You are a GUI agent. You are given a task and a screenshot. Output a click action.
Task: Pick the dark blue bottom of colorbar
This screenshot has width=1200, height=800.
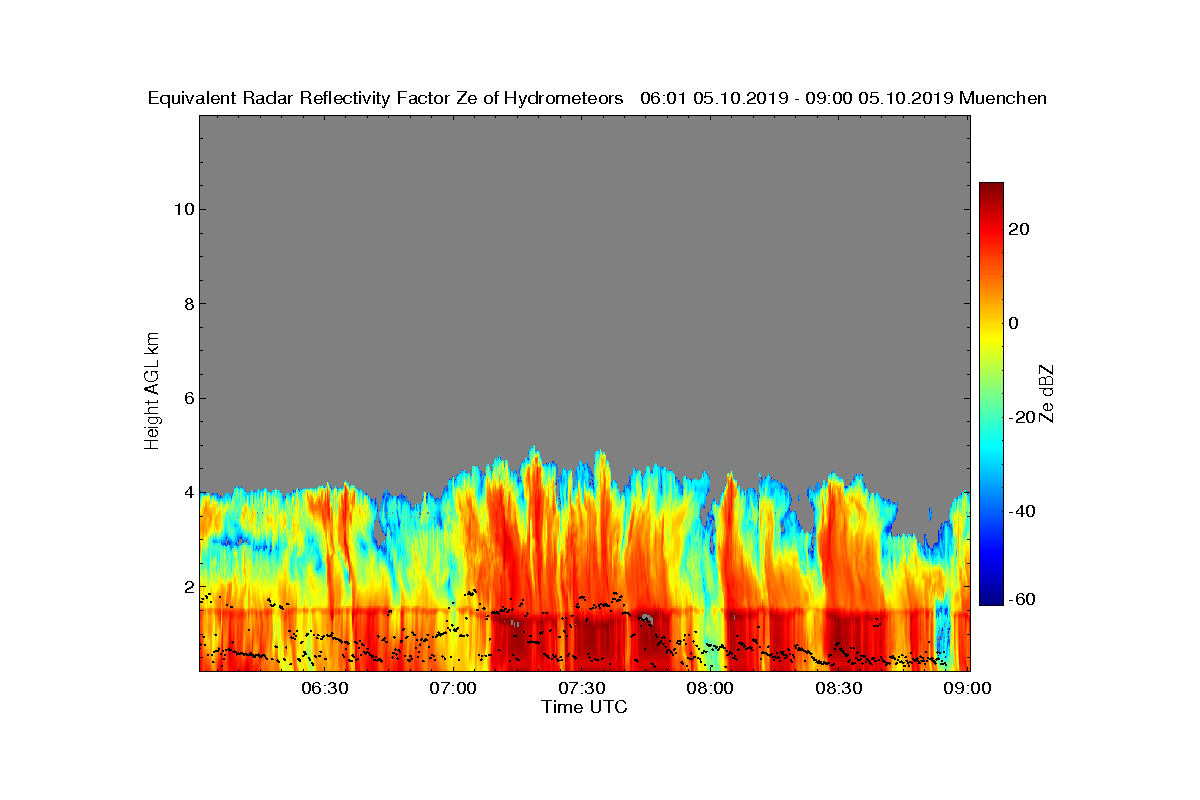[x=991, y=599]
